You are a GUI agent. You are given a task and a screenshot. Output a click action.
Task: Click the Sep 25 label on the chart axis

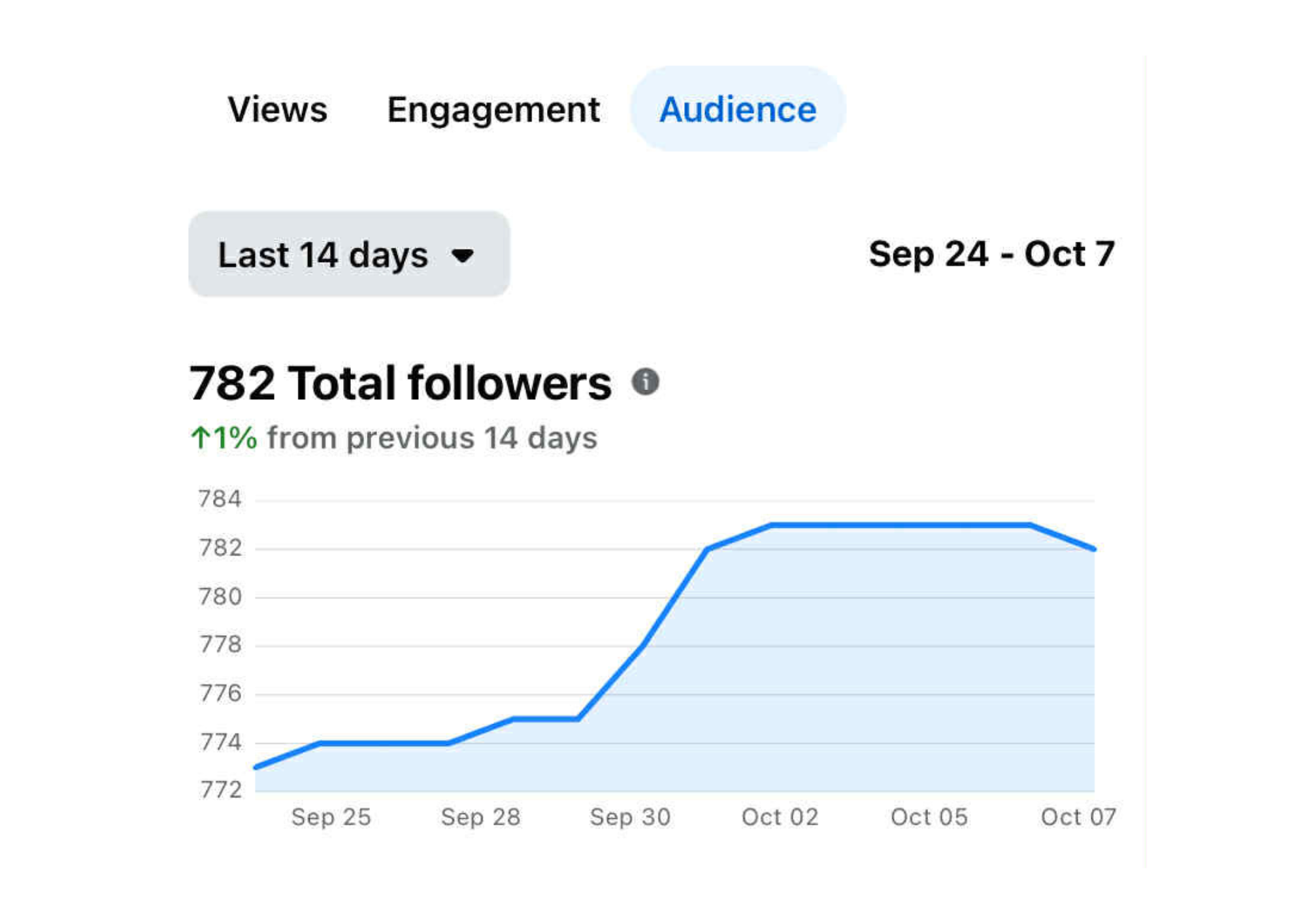click(x=331, y=817)
